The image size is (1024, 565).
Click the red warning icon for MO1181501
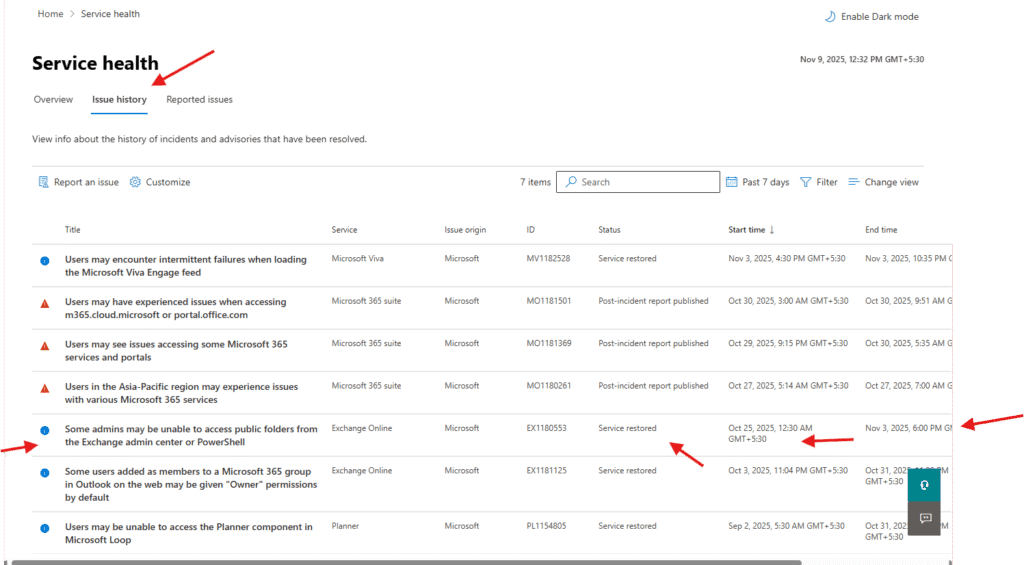click(x=44, y=303)
